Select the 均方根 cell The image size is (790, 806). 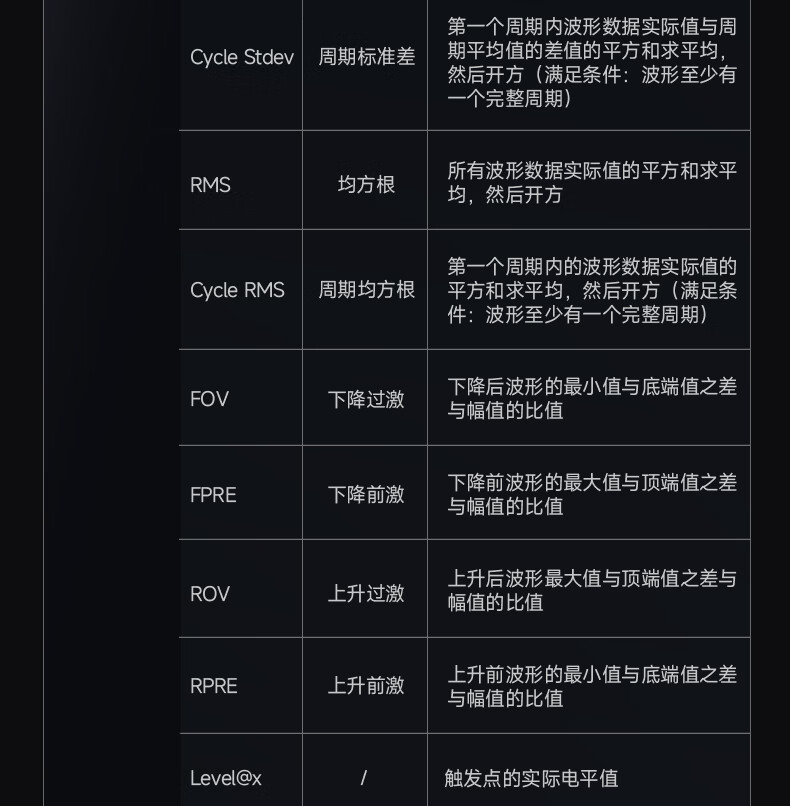pos(366,185)
